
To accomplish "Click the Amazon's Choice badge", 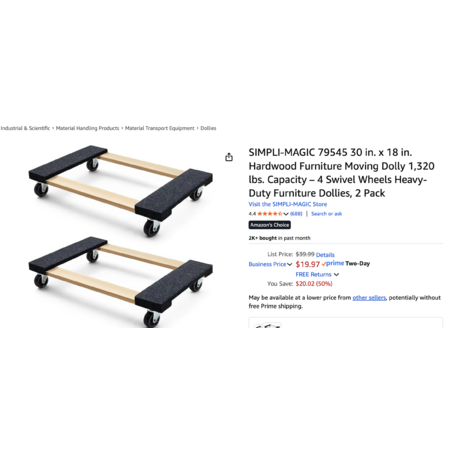I will click(x=270, y=225).
